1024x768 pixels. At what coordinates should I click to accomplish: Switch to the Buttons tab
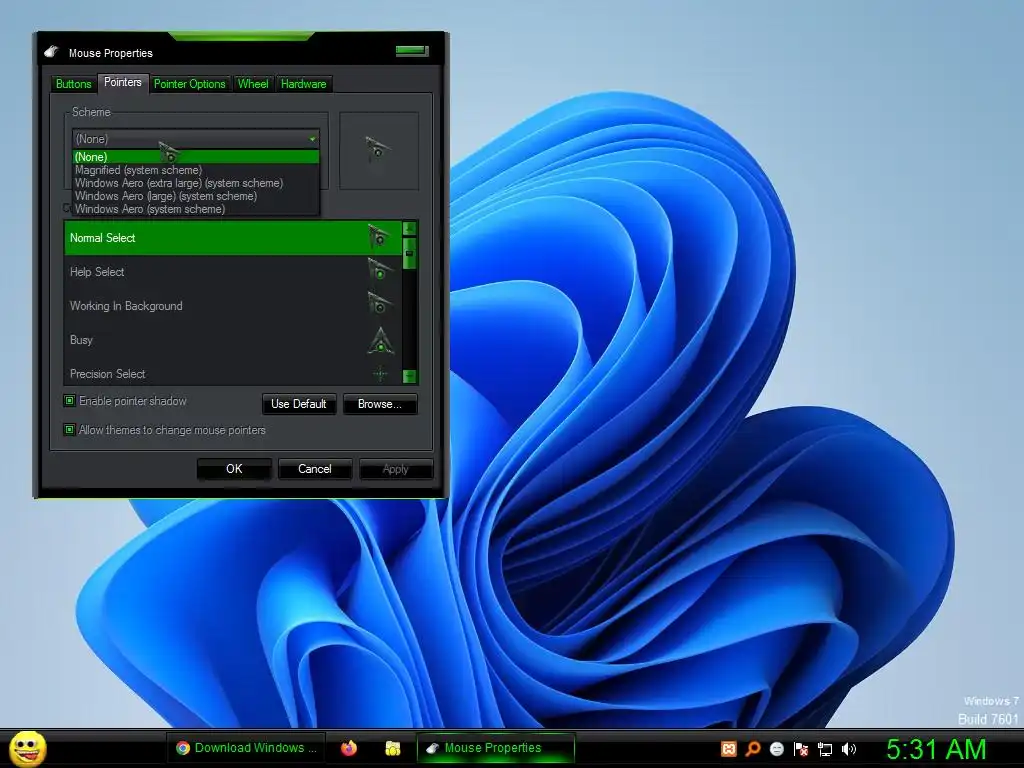73,84
